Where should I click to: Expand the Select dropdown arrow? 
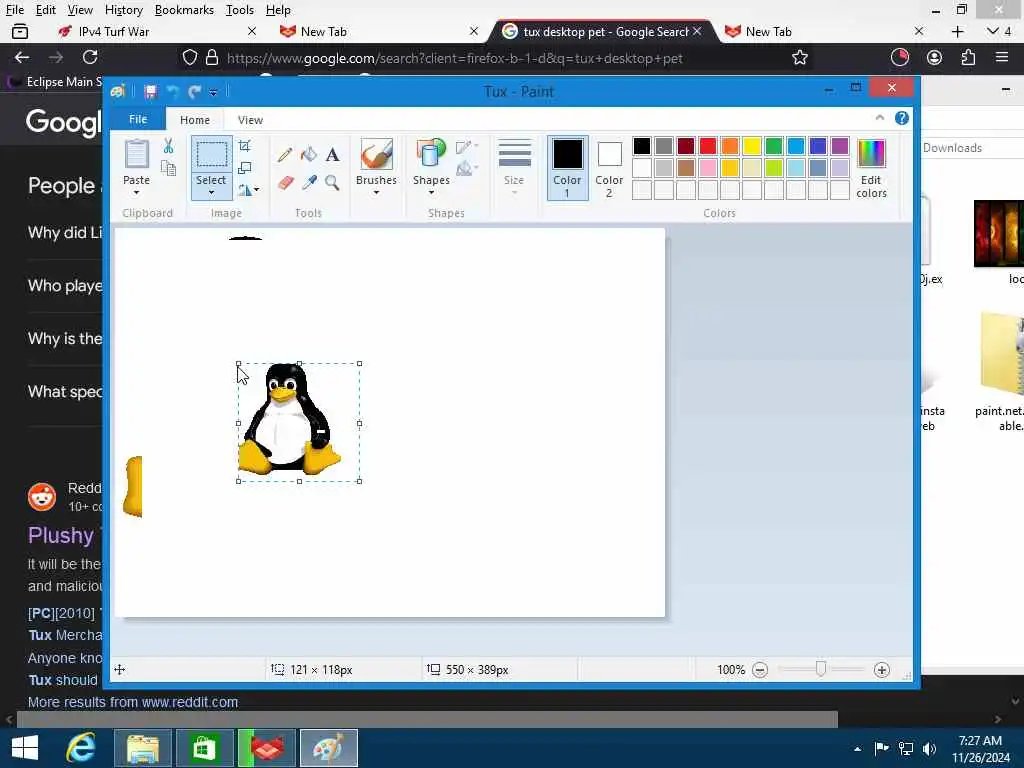(x=211, y=193)
